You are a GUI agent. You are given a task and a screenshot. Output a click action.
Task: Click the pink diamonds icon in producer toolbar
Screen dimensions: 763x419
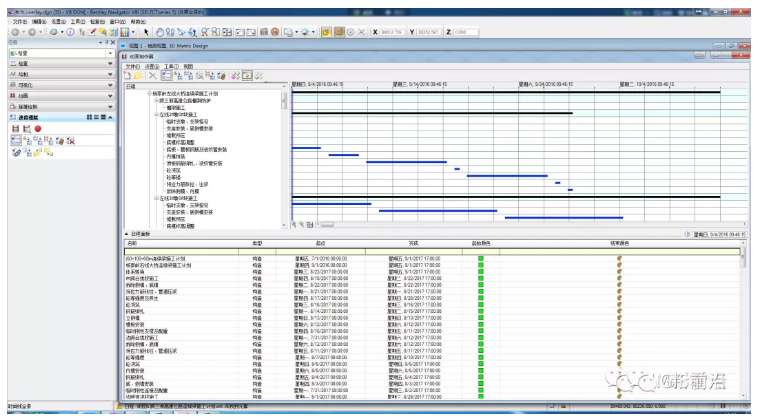click(x=236, y=75)
